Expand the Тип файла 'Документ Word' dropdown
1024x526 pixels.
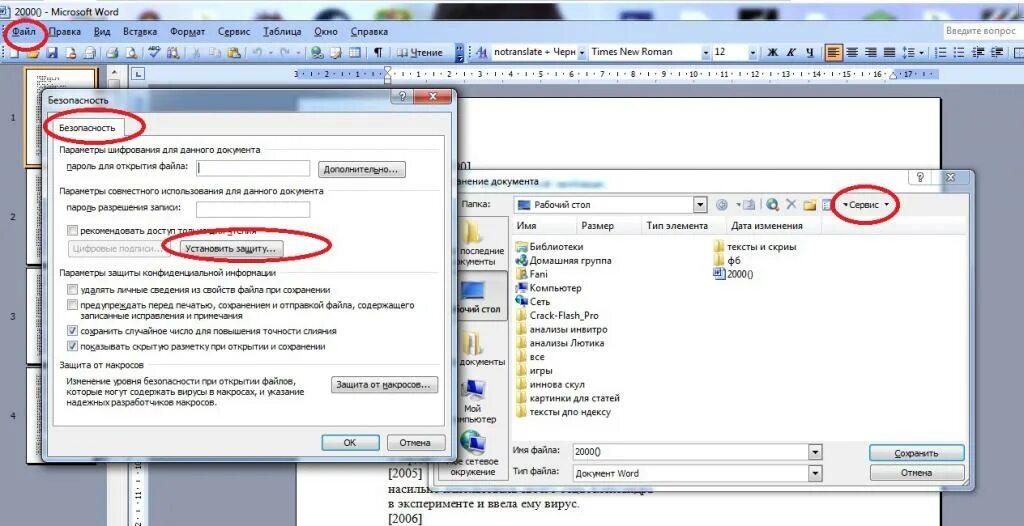click(814, 473)
